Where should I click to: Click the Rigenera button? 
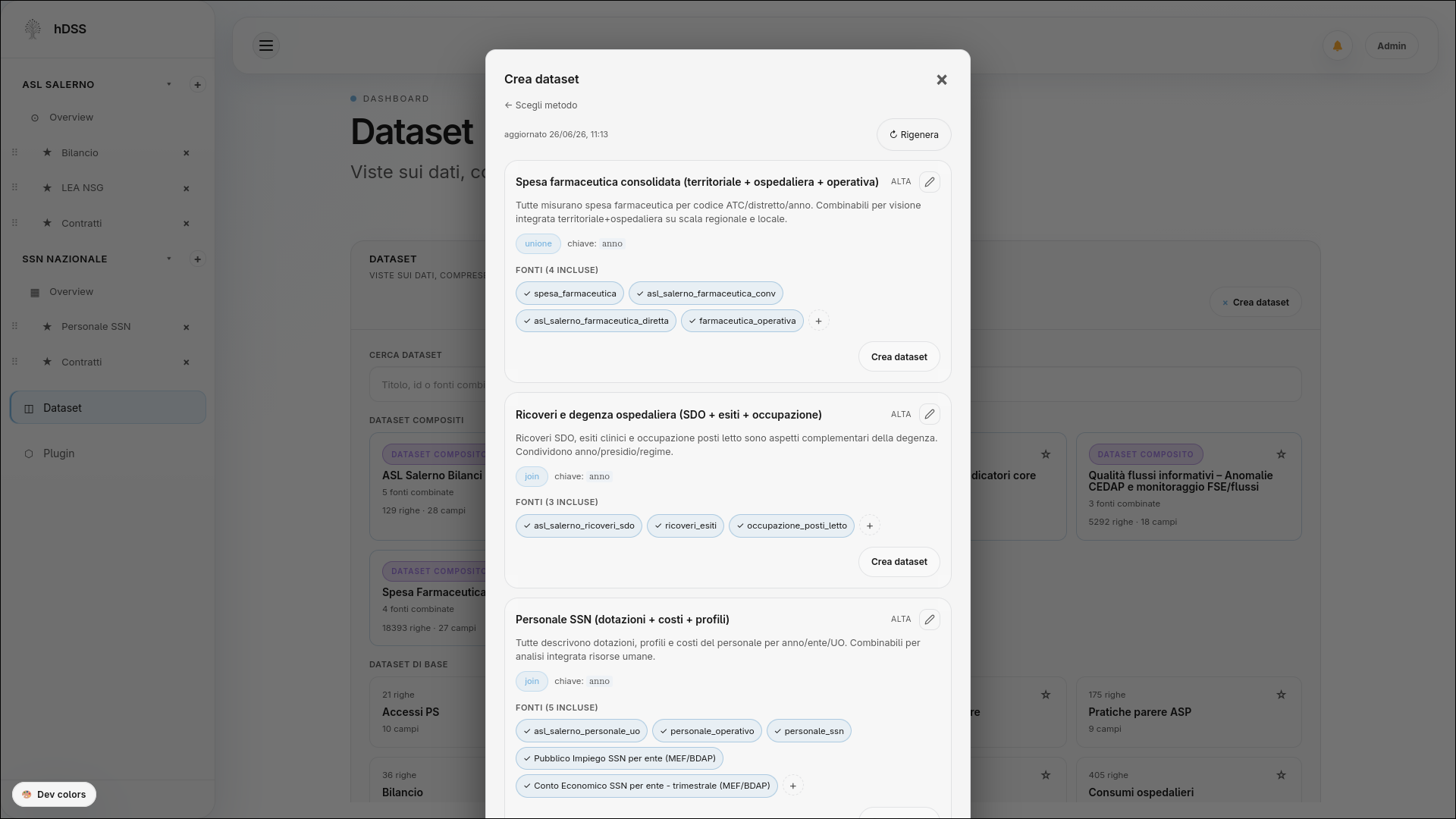[x=914, y=135]
